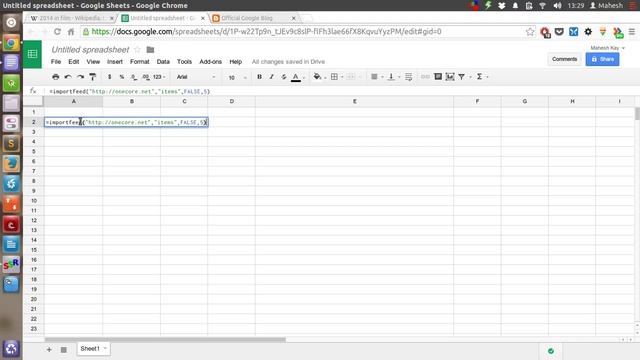This screenshot has height=360, width=640.
Task: Open the font size dropdown
Action: coord(237,77)
